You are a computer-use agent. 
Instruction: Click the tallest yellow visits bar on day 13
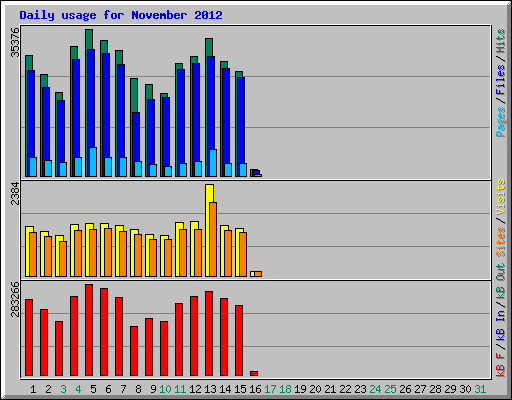(x=208, y=230)
